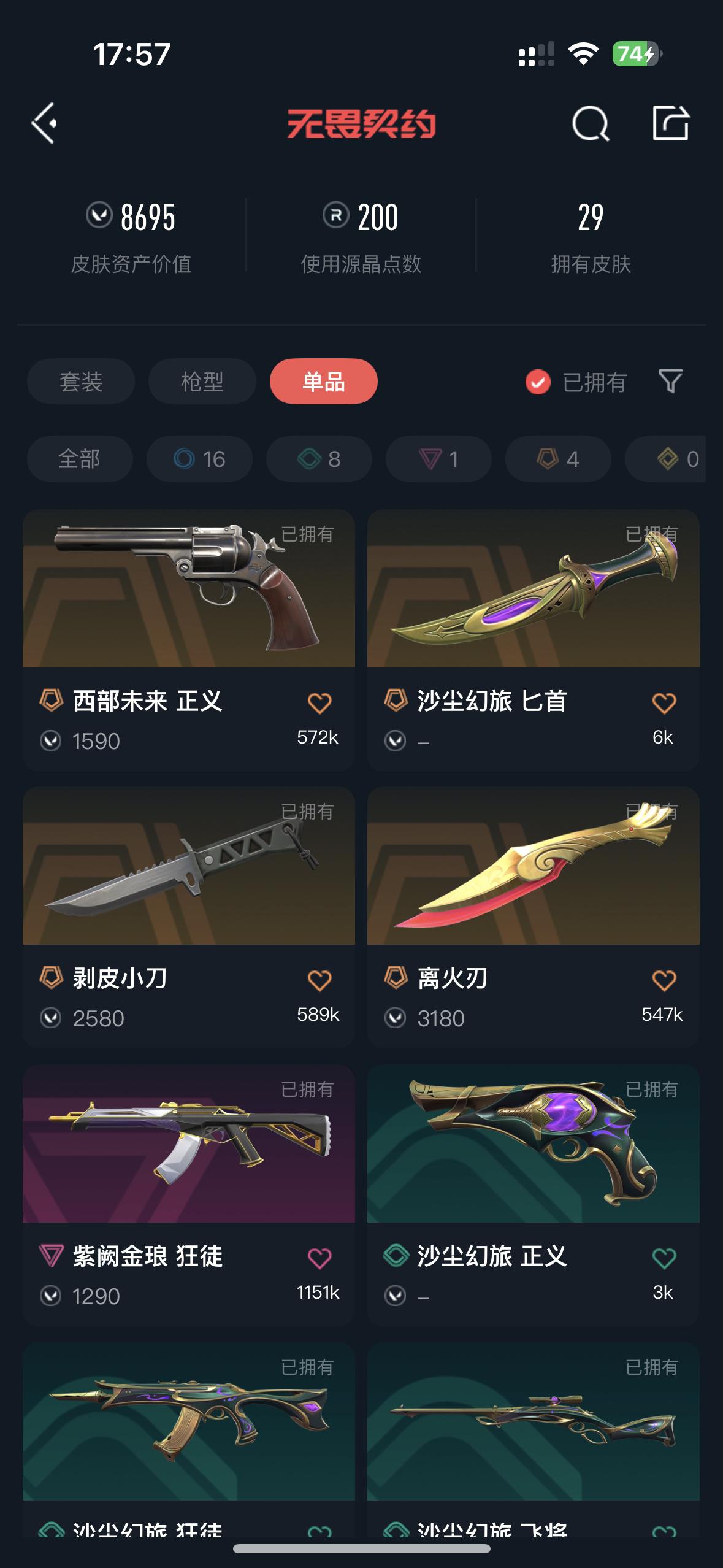
Task: Select the 单品 tab
Action: tap(324, 382)
